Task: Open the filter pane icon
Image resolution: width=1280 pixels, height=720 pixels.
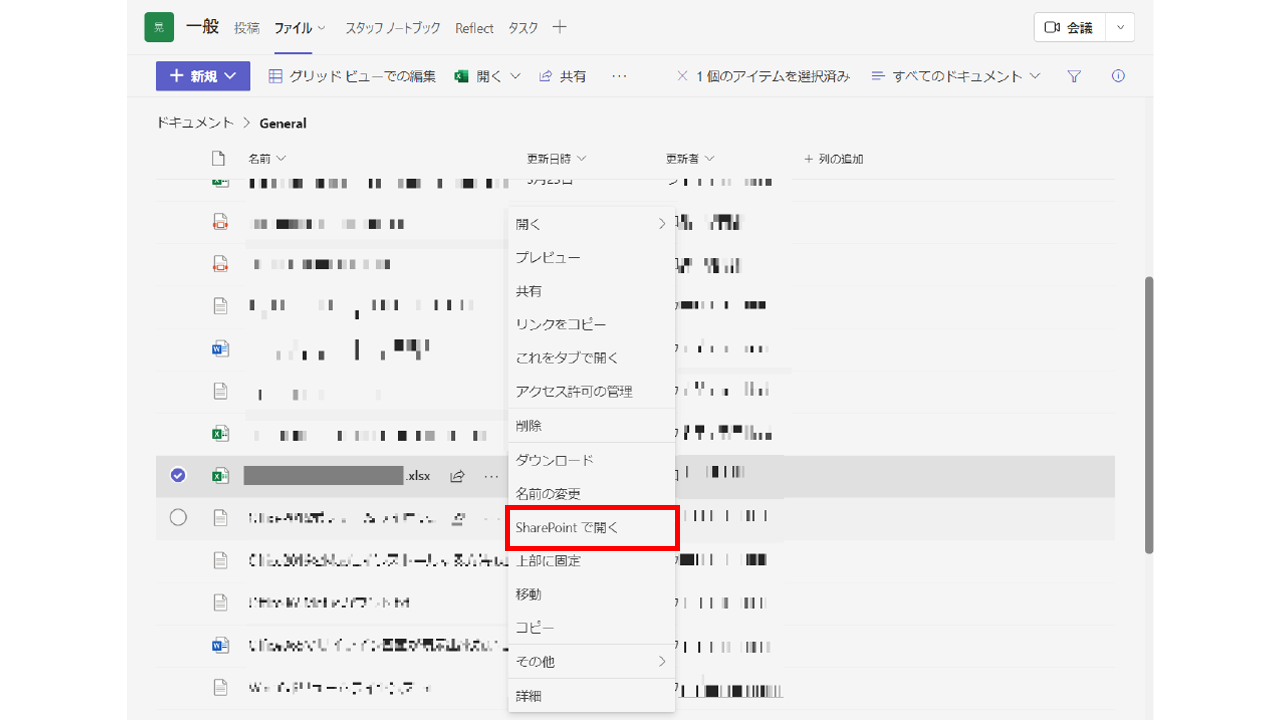Action: [x=1074, y=76]
